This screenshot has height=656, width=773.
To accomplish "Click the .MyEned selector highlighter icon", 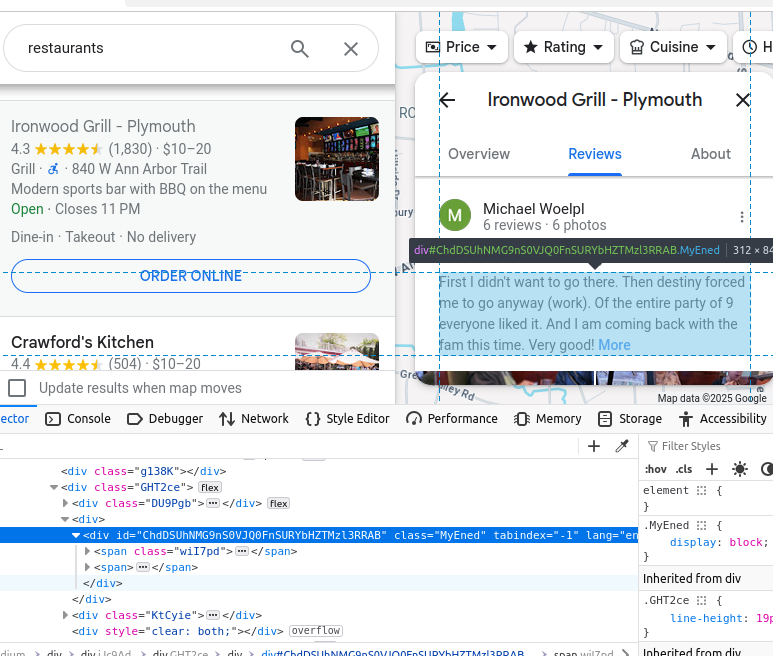I will tap(702, 525).
